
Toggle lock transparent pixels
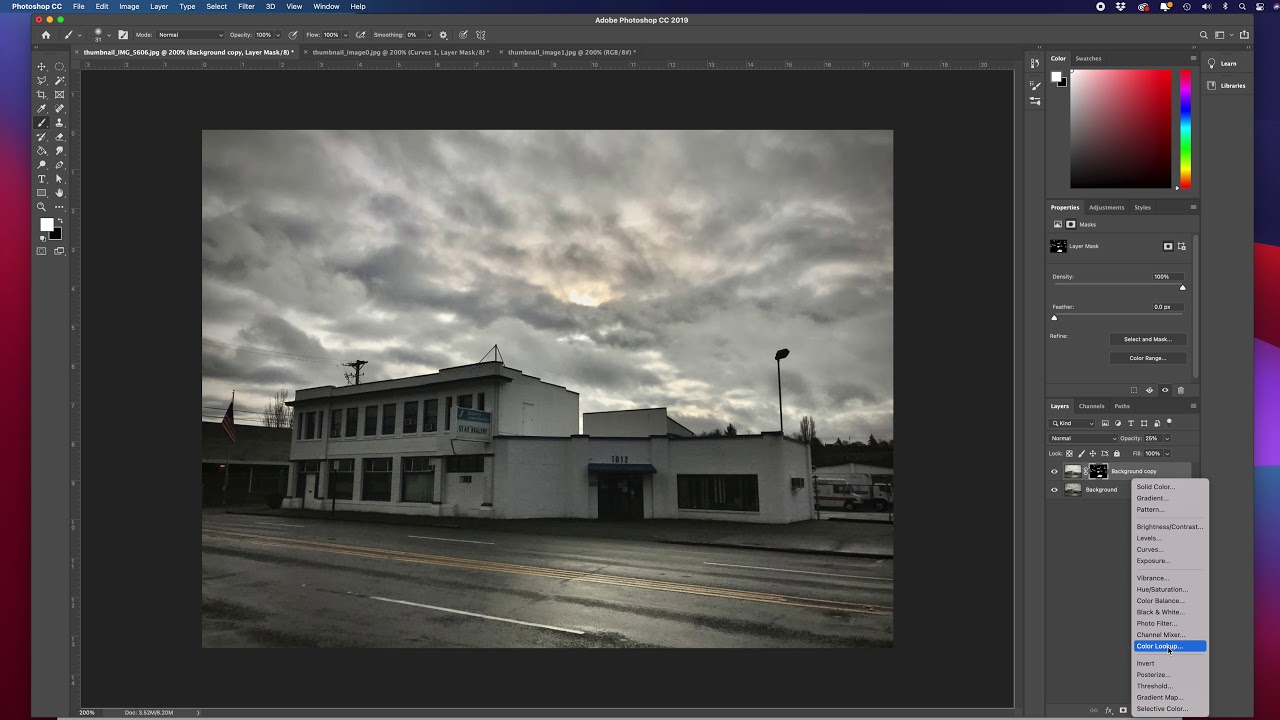(1069, 453)
